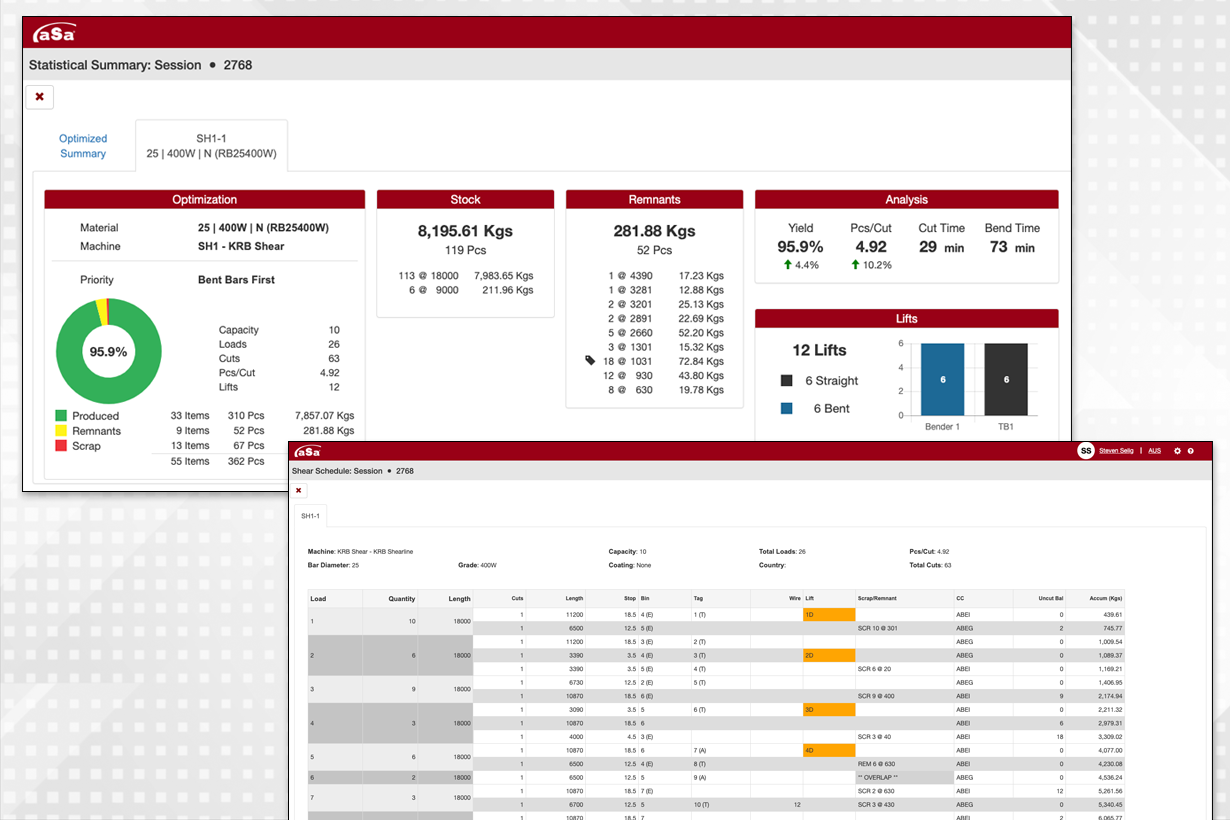
Task: Click remnant row 1 @ 4390
Action: coord(666,276)
